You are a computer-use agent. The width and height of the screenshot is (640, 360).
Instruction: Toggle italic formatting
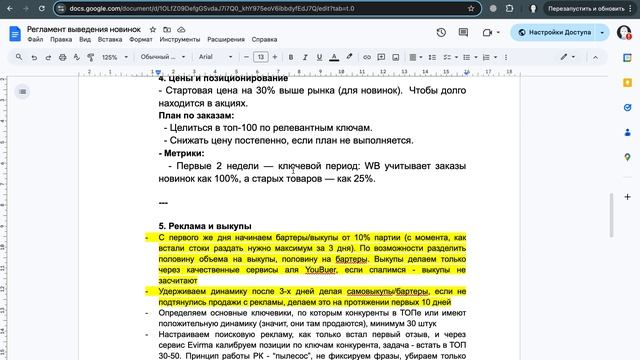305,57
